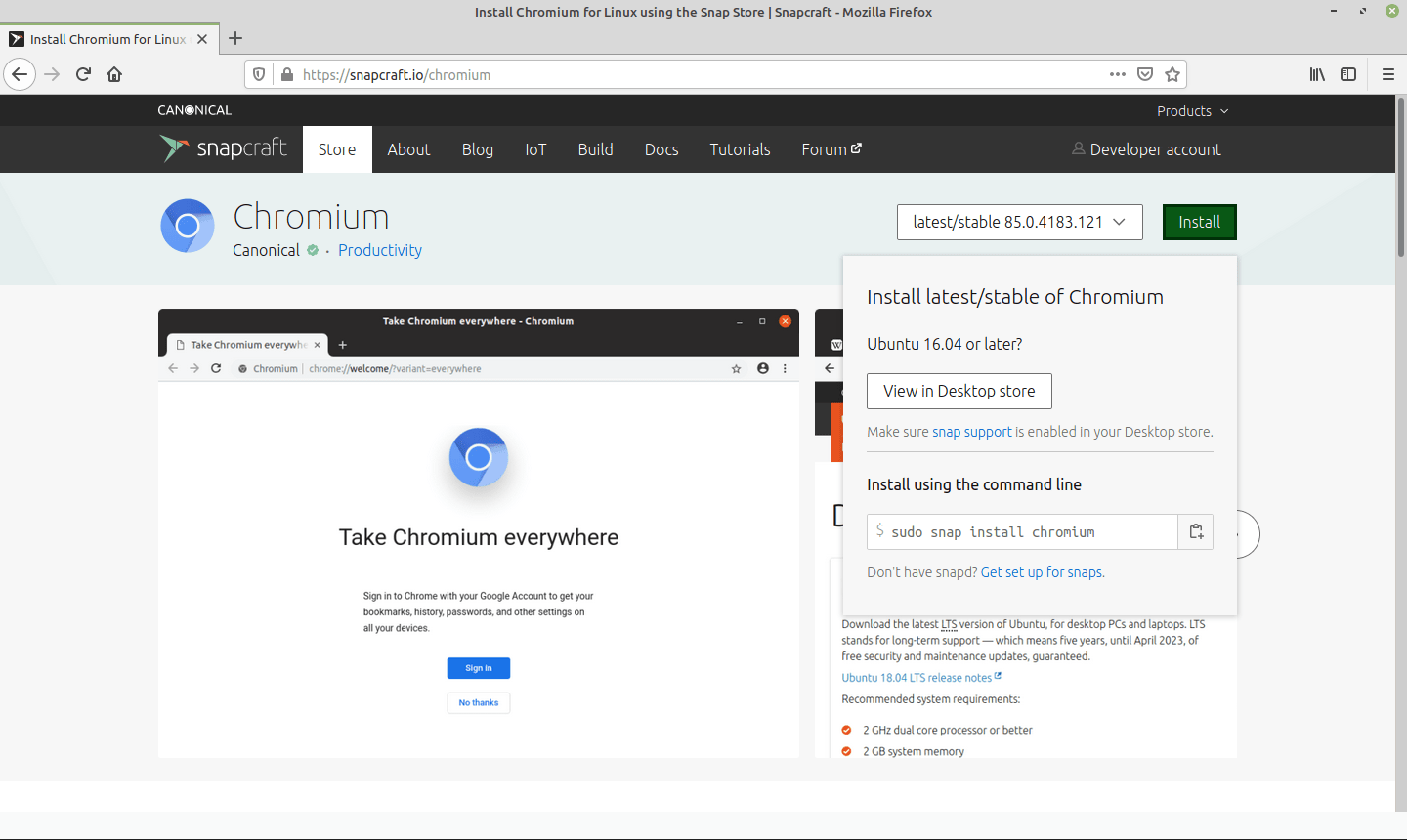Toggle Firefox sidebar view

1348,74
